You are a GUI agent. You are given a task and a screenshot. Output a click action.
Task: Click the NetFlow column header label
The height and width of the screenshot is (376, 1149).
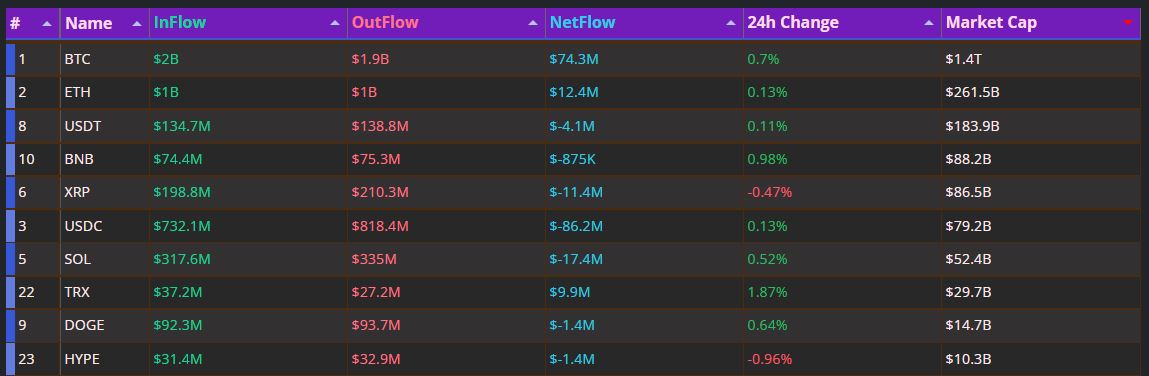[582, 23]
